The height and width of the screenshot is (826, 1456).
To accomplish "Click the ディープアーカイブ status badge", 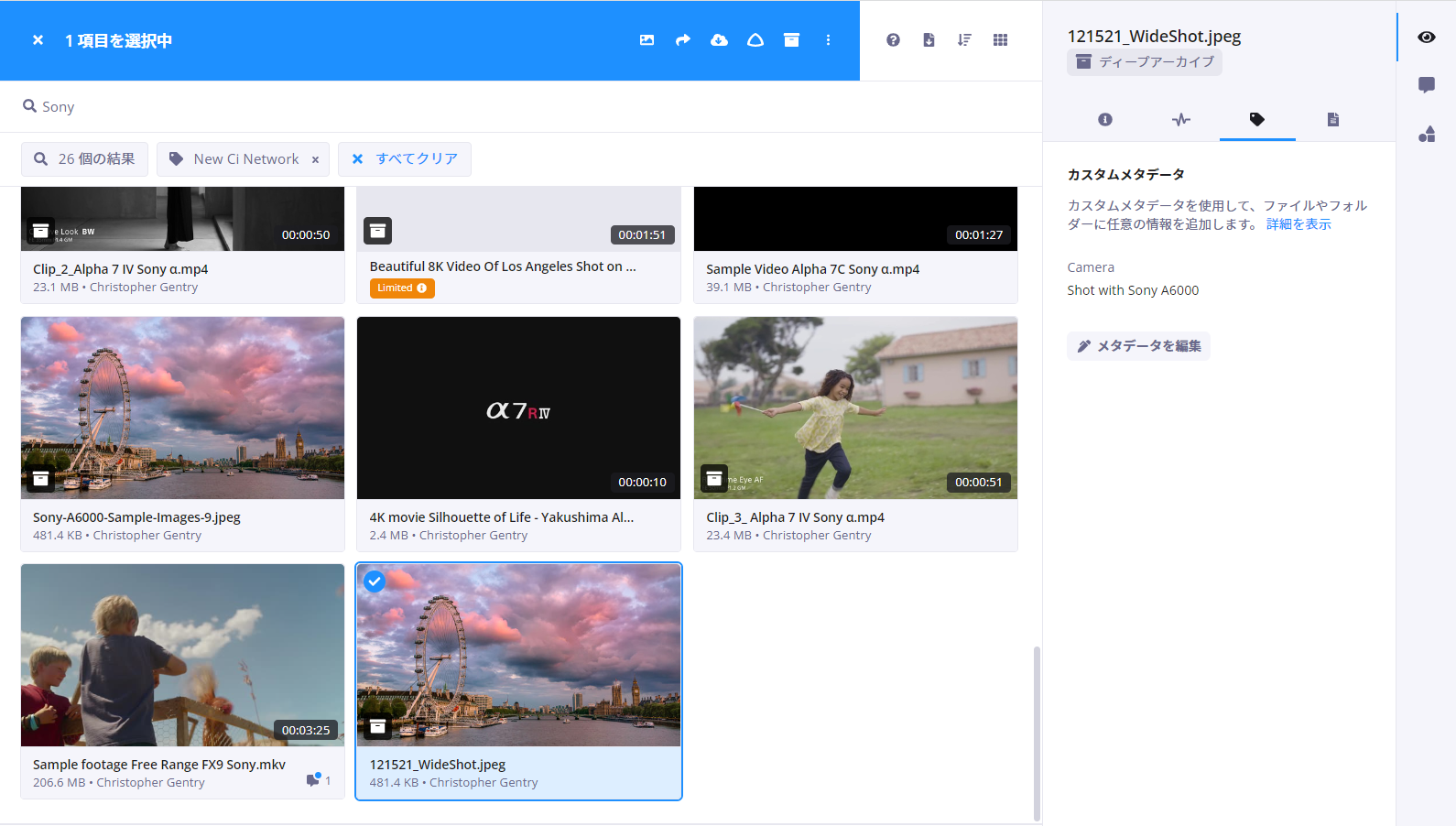I will pyautogui.click(x=1145, y=62).
